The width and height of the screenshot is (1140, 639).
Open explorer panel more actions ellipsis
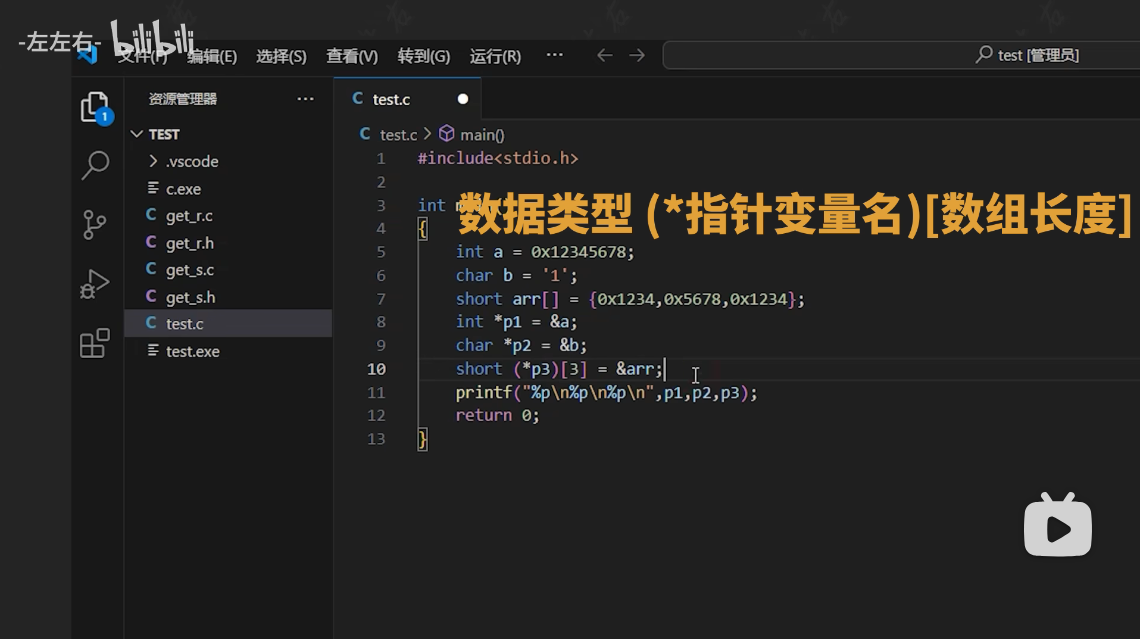[305, 99]
